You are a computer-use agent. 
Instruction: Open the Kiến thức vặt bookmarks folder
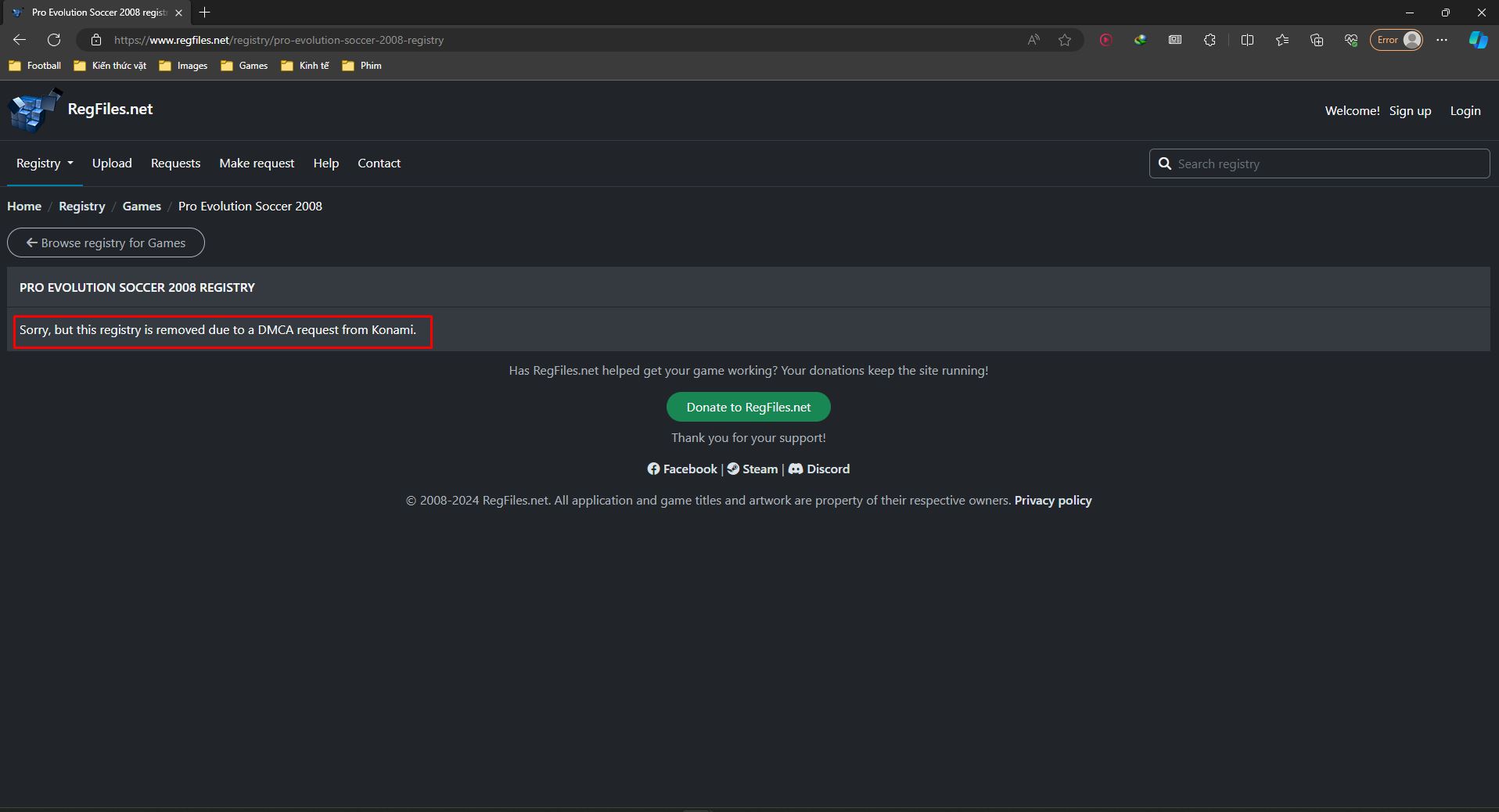110,66
